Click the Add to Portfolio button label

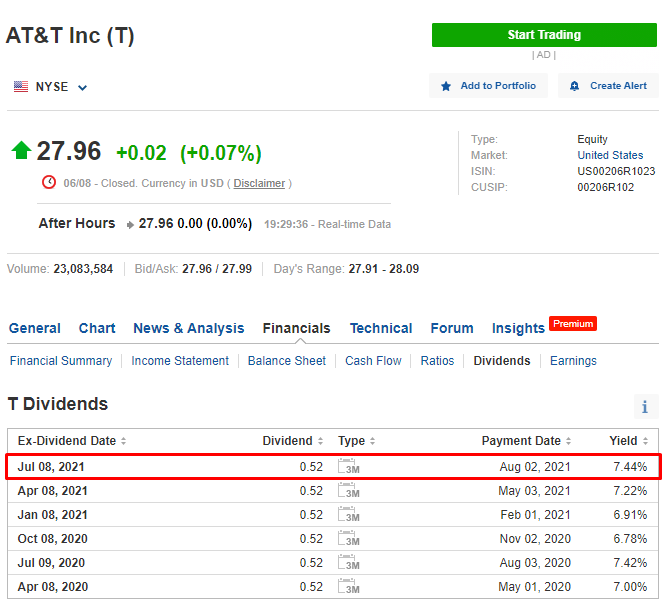tap(498, 86)
